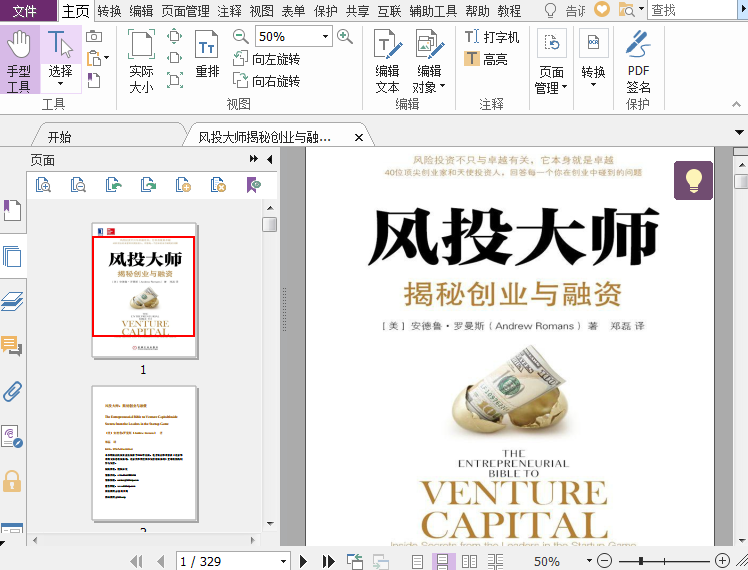Switch to the Start document tab
Image resolution: width=748 pixels, height=570 pixels.
pyautogui.click(x=60, y=137)
